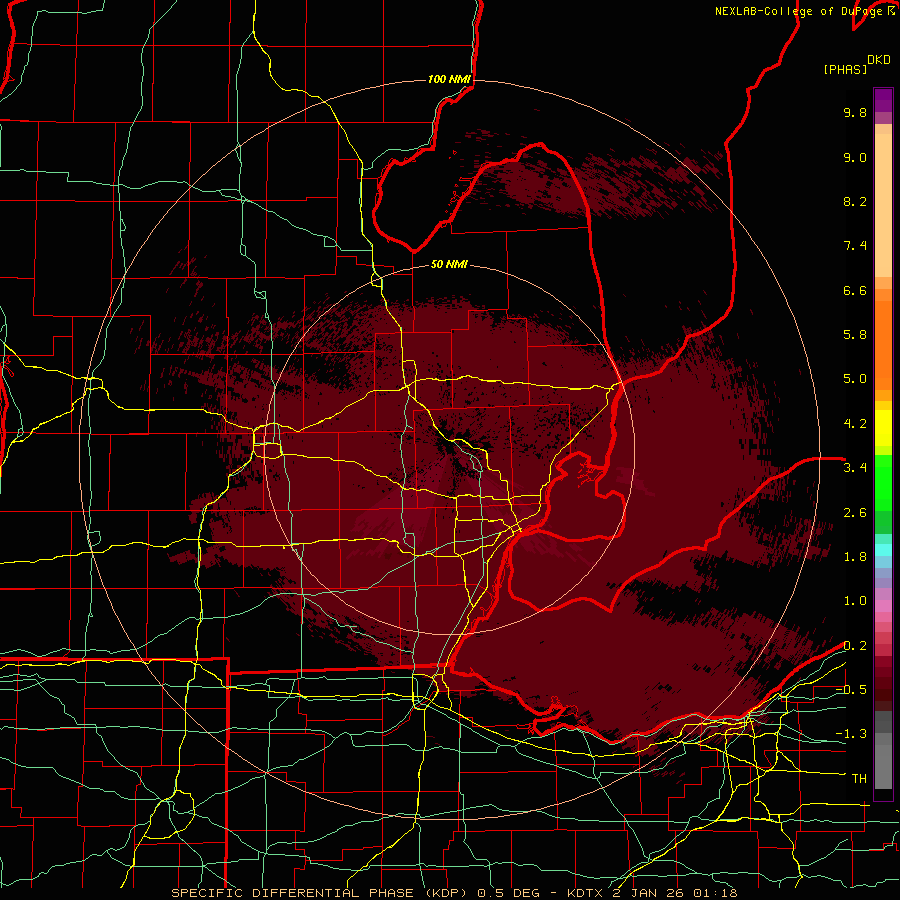
Task: Pick the yellow band on the color scale
Action: pos(883,428)
